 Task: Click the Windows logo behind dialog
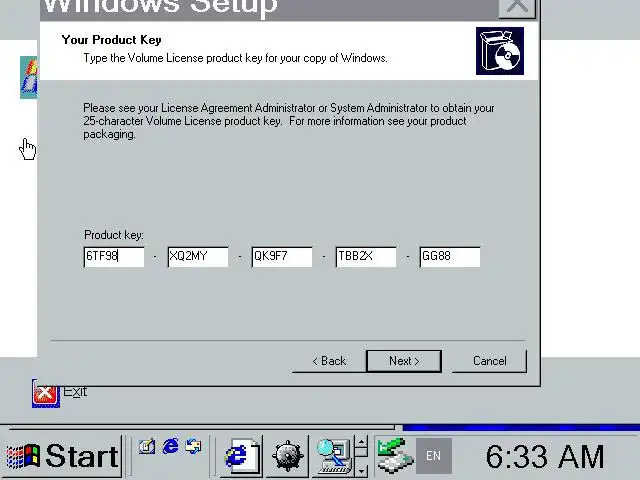[x=29, y=78]
